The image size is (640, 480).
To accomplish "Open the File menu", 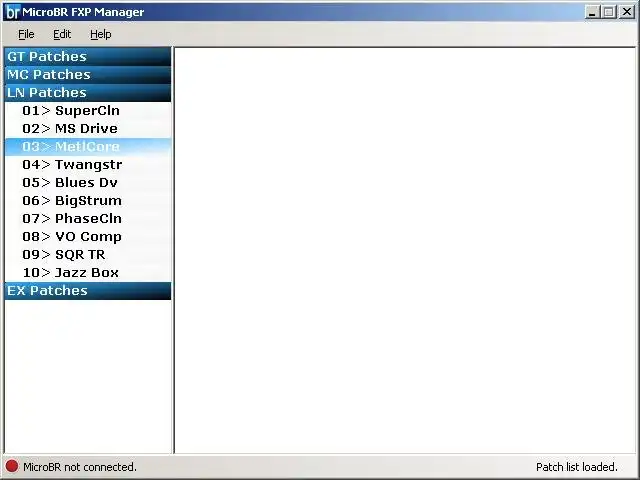I will [26, 34].
